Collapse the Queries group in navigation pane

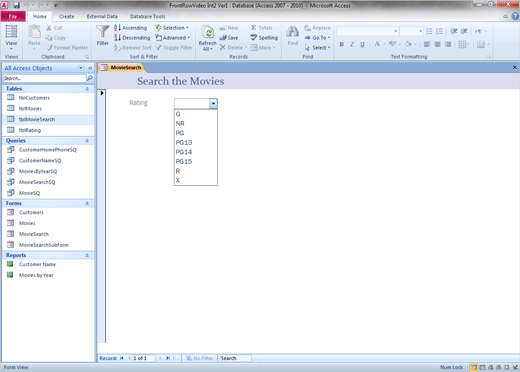(x=87, y=141)
